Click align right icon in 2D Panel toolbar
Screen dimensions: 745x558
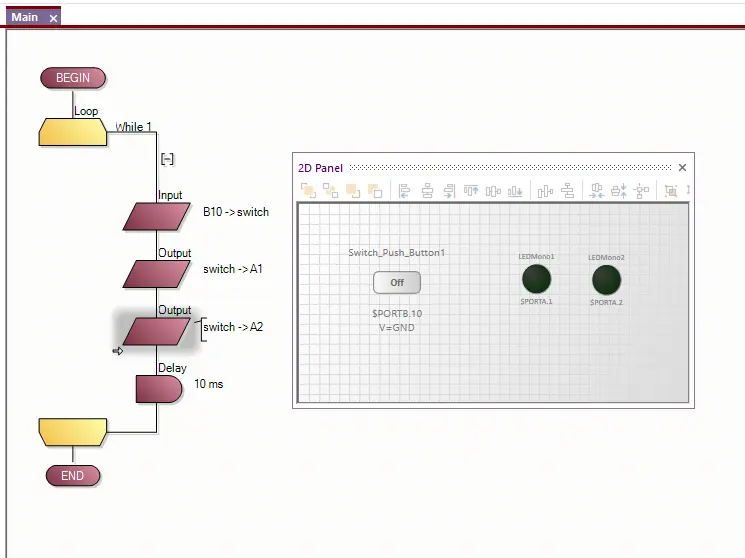coord(449,191)
